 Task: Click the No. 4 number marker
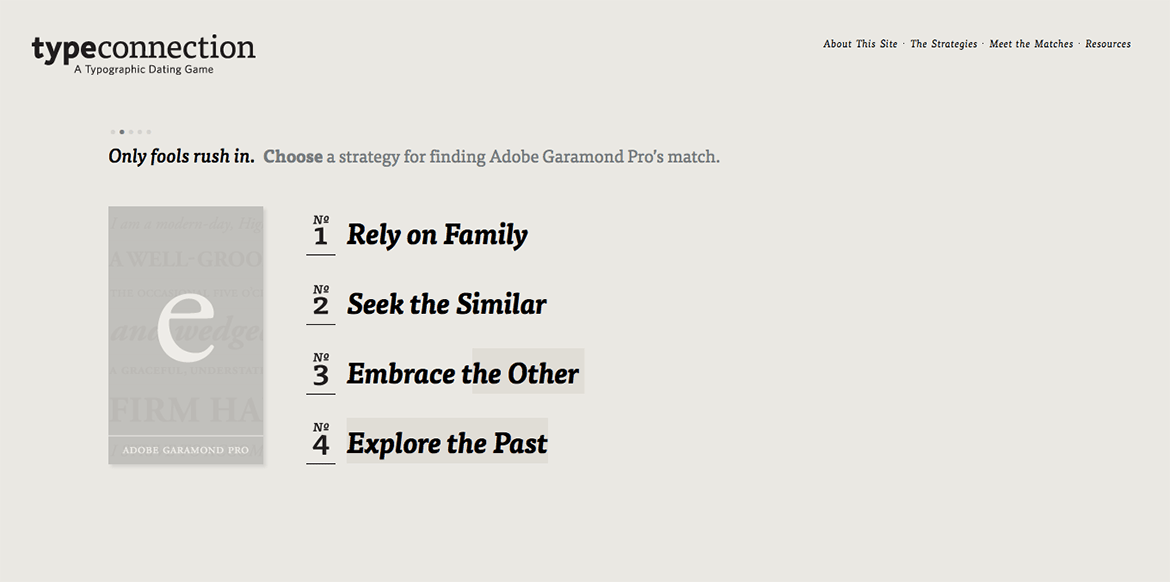click(321, 440)
